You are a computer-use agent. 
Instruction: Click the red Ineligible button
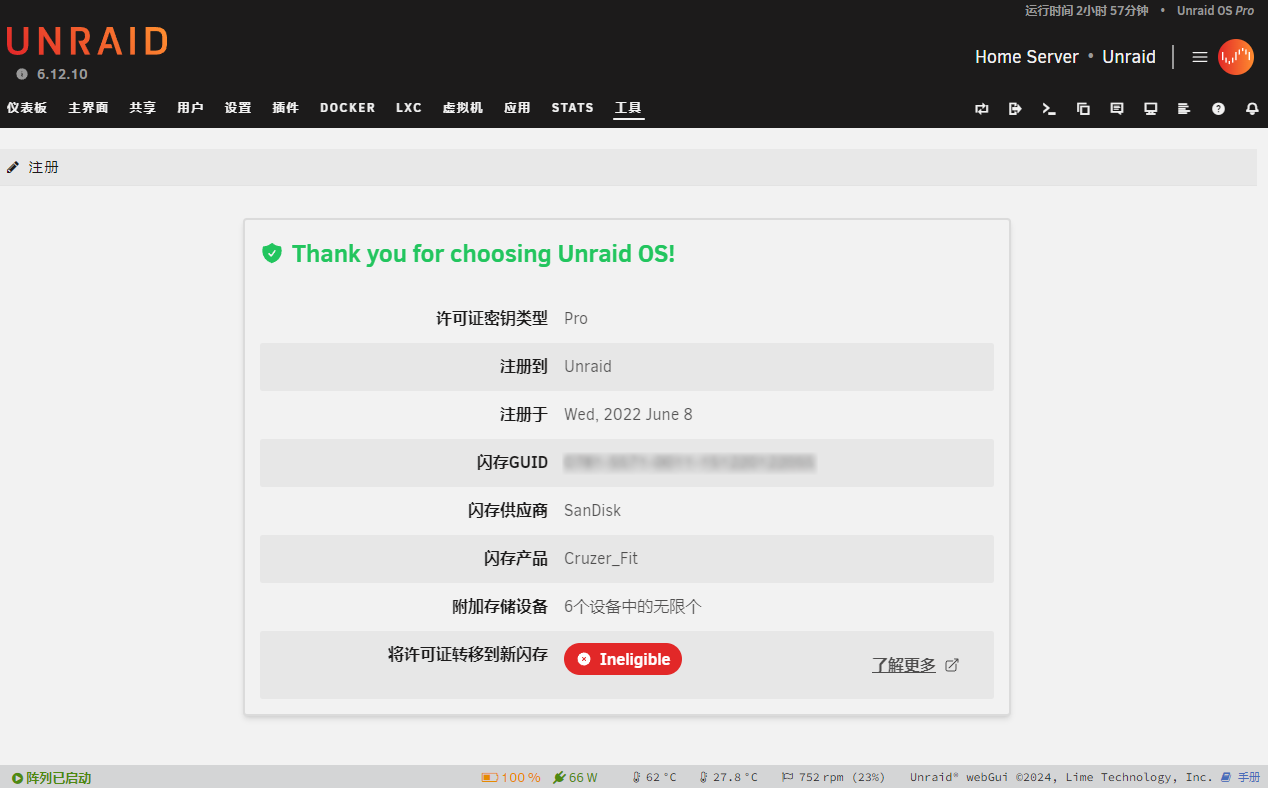pos(622,659)
